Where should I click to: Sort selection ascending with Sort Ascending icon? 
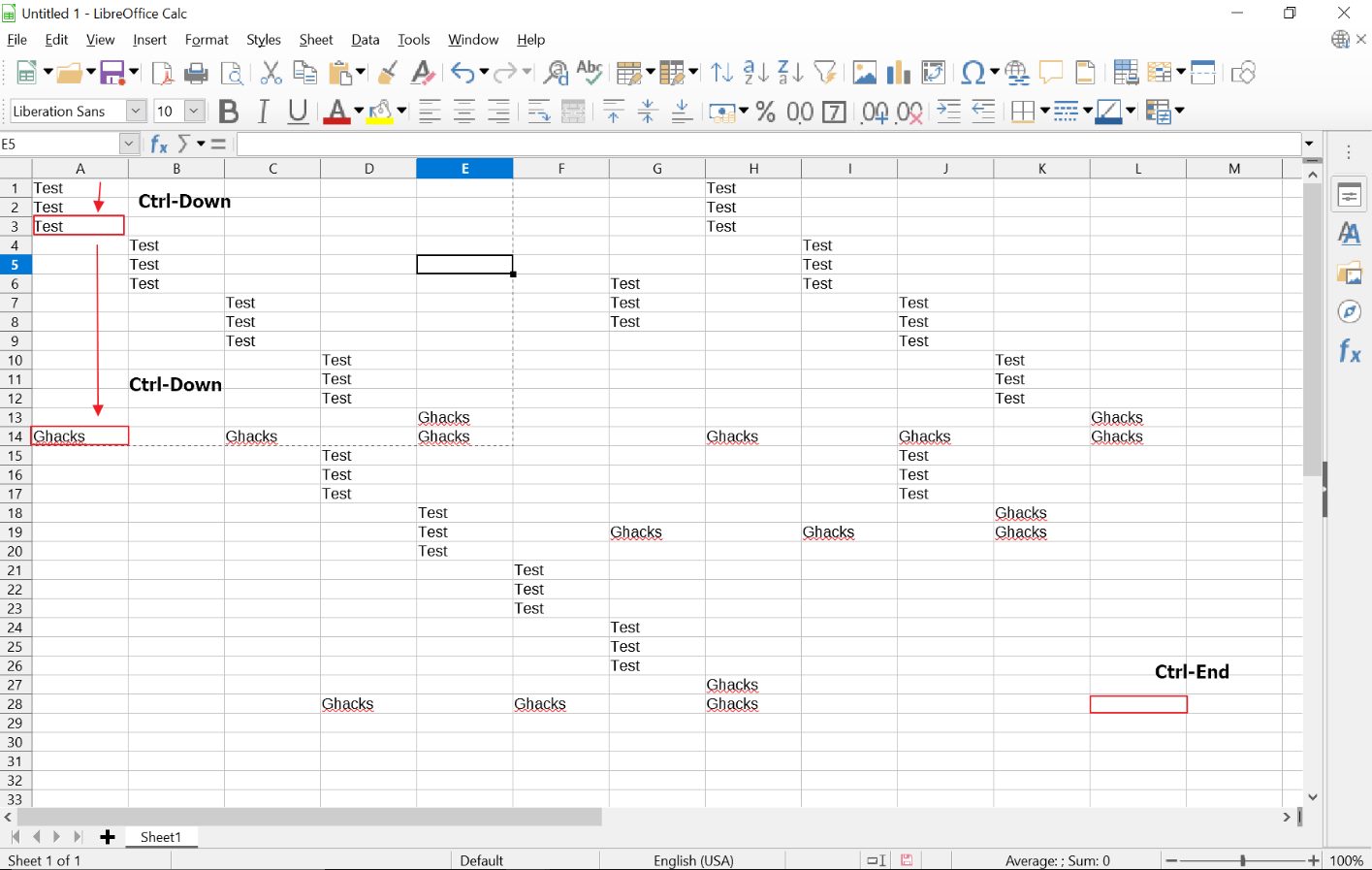pos(754,72)
